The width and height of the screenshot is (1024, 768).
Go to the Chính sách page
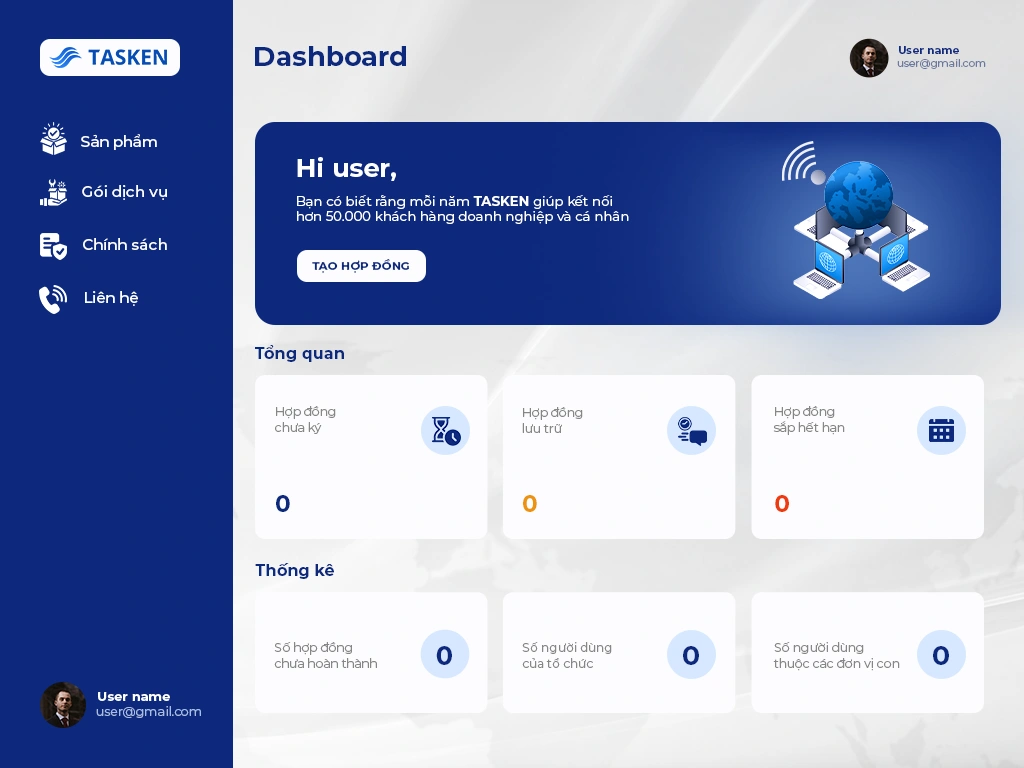125,245
